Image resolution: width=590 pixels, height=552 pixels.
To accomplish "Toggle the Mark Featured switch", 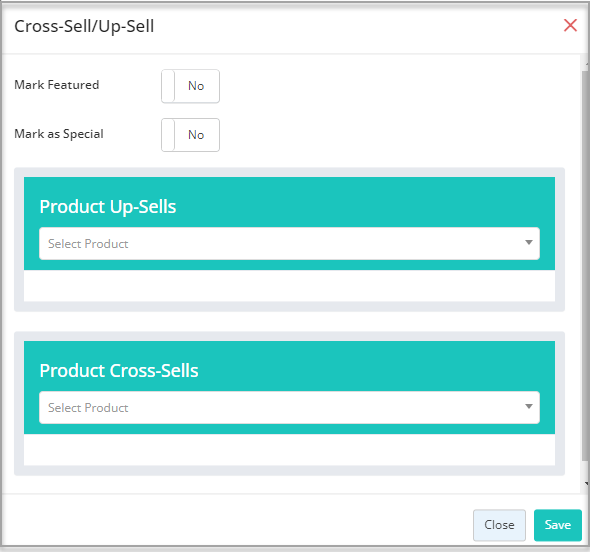I will click(190, 86).
